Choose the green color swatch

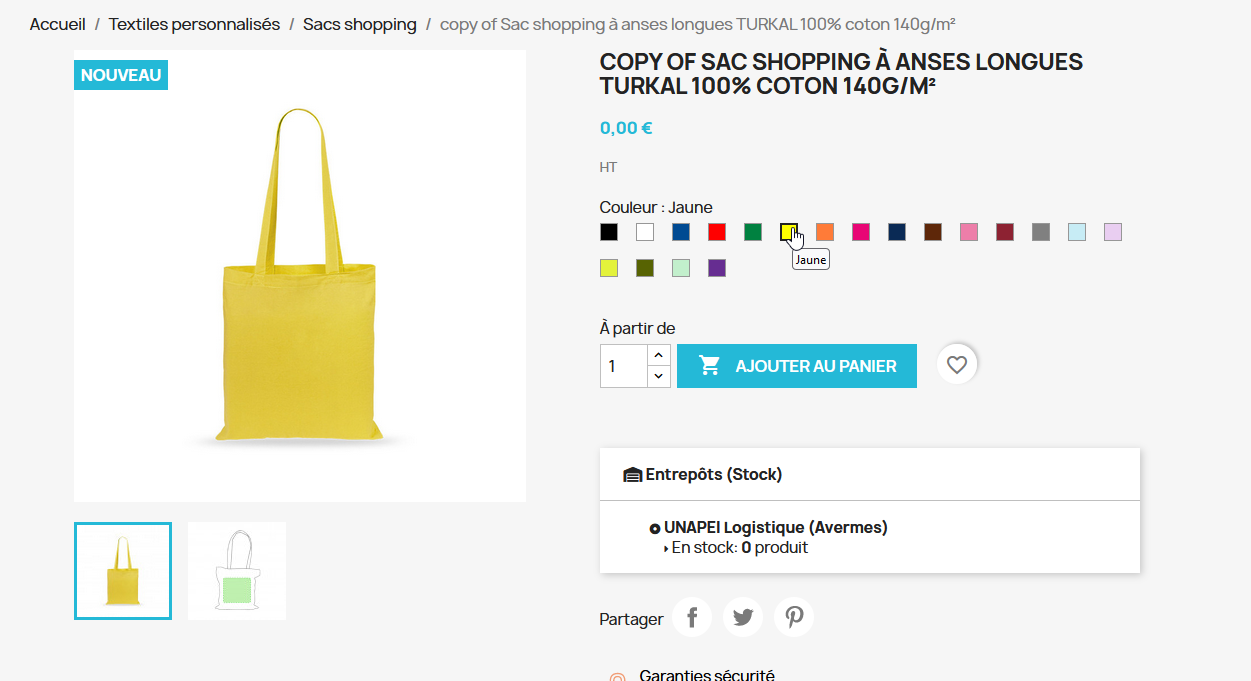coord(753,232)
